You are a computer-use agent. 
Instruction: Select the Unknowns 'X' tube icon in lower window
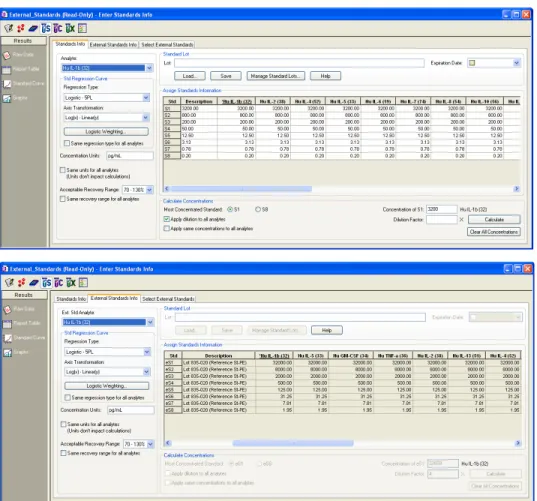(x=71, y=283)
